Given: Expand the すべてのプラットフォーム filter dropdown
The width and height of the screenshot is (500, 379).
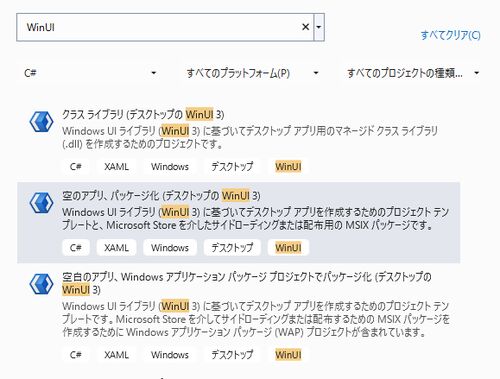Looking at the screenshot, I should [x=252, y=73].
